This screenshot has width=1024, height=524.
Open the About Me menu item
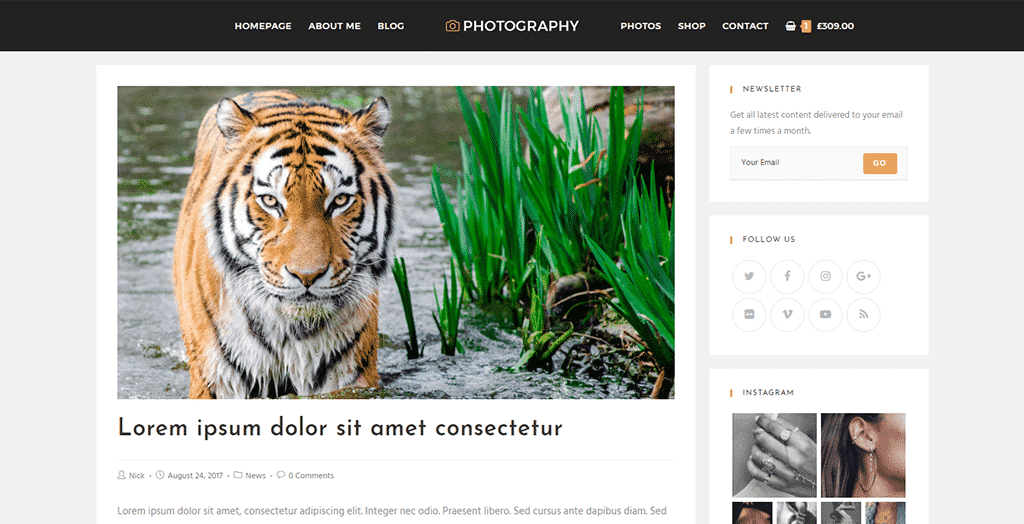[334, 26]
